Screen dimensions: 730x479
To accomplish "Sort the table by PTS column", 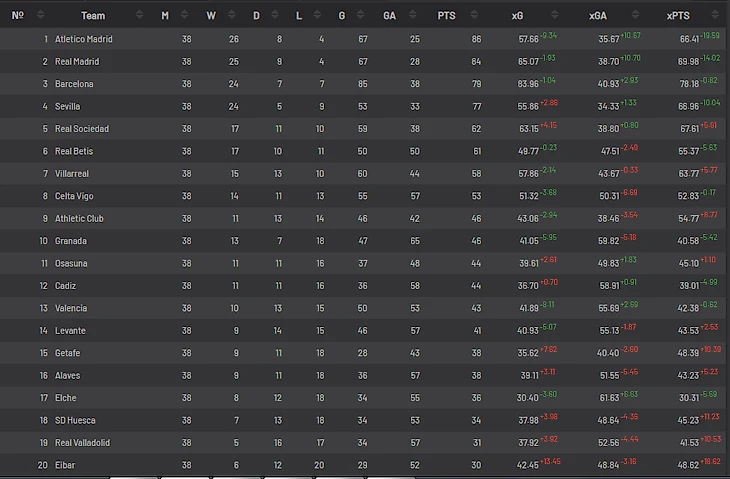I will [446, 15].
